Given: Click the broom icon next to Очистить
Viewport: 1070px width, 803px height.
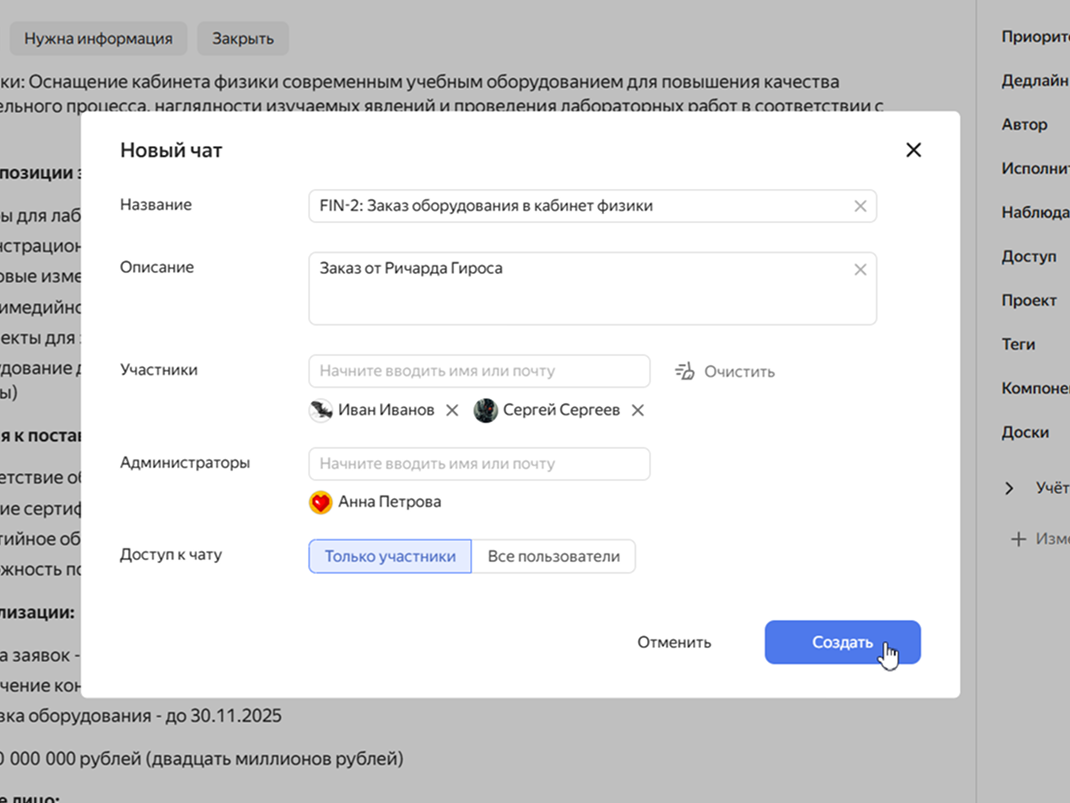Looking at the screenshot, I should tap(685, 371).
